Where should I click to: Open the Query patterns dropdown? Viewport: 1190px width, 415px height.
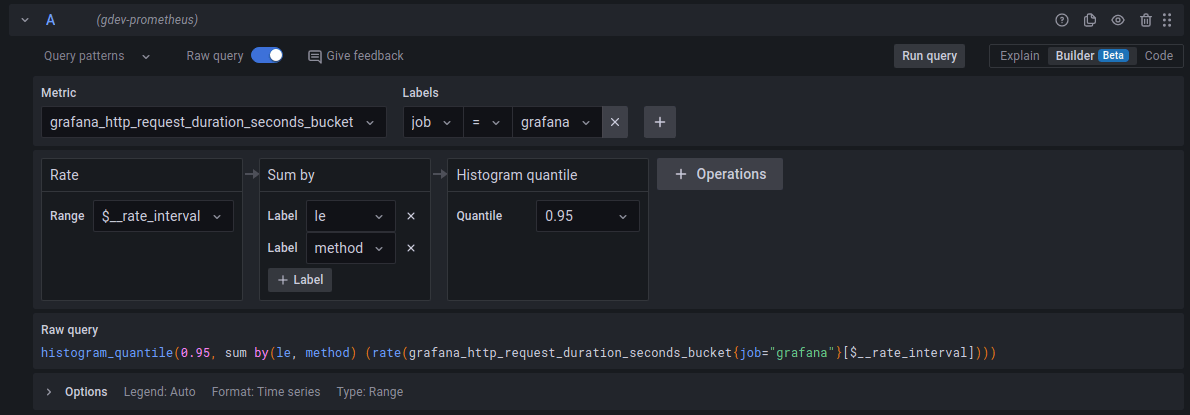pos(97,56)
